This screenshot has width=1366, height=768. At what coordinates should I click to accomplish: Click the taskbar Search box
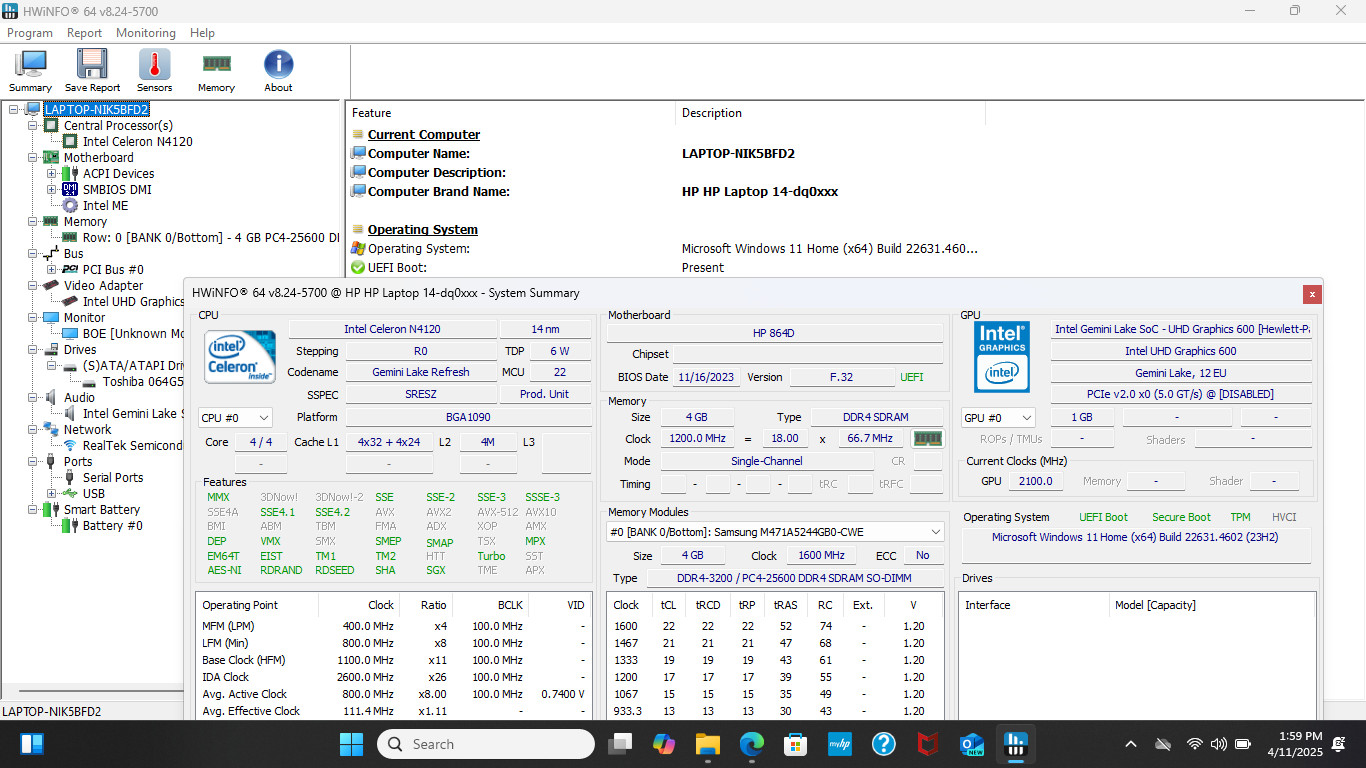click(486, 744)
